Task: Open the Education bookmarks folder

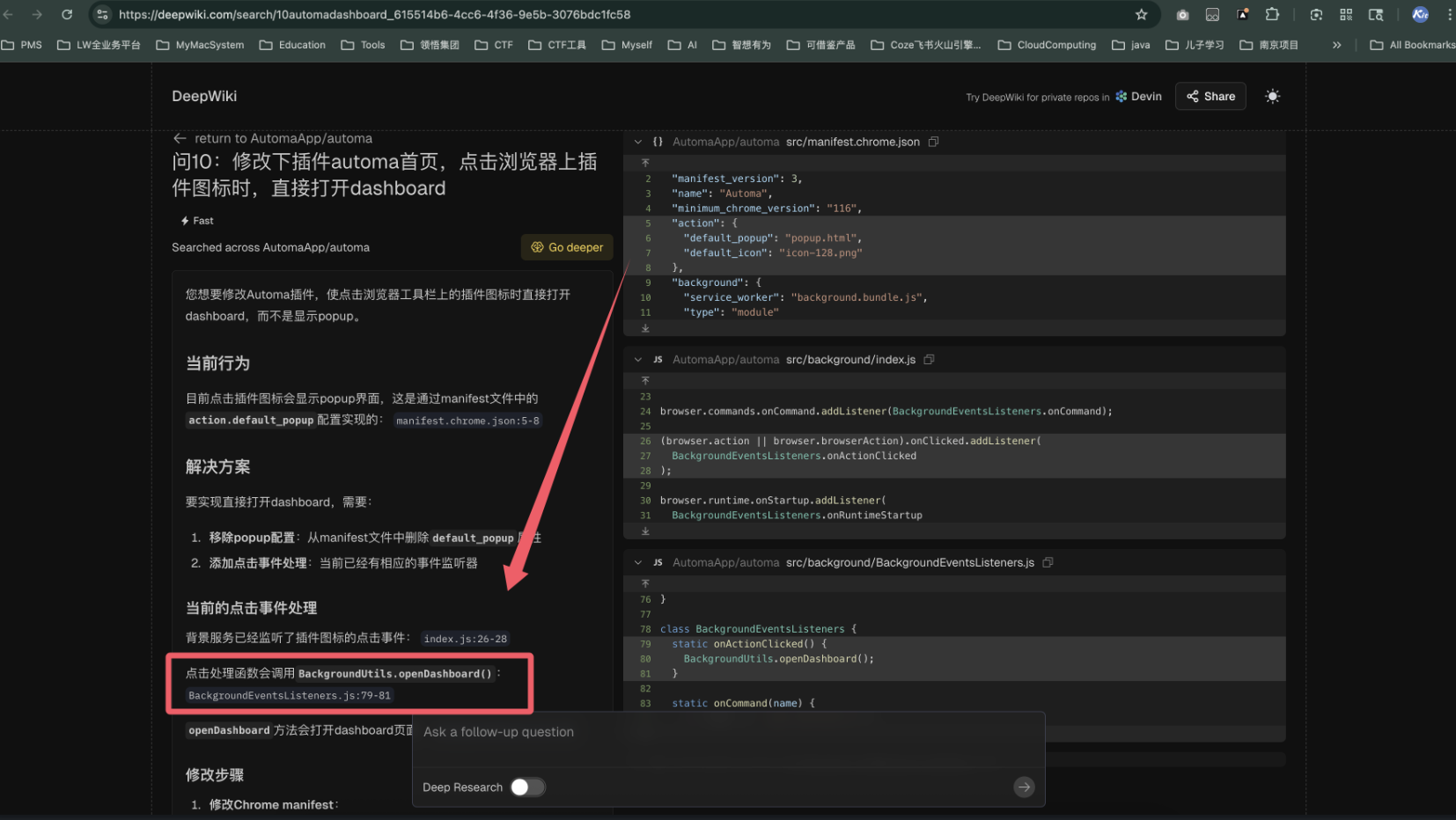Action: [x=292, y=45]
